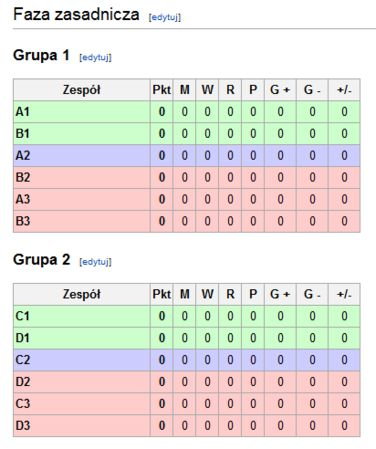Click the Zespół header in Grupa 1 table
The width and height of the screenshot is (376, 449).
[x=82, y=90]
